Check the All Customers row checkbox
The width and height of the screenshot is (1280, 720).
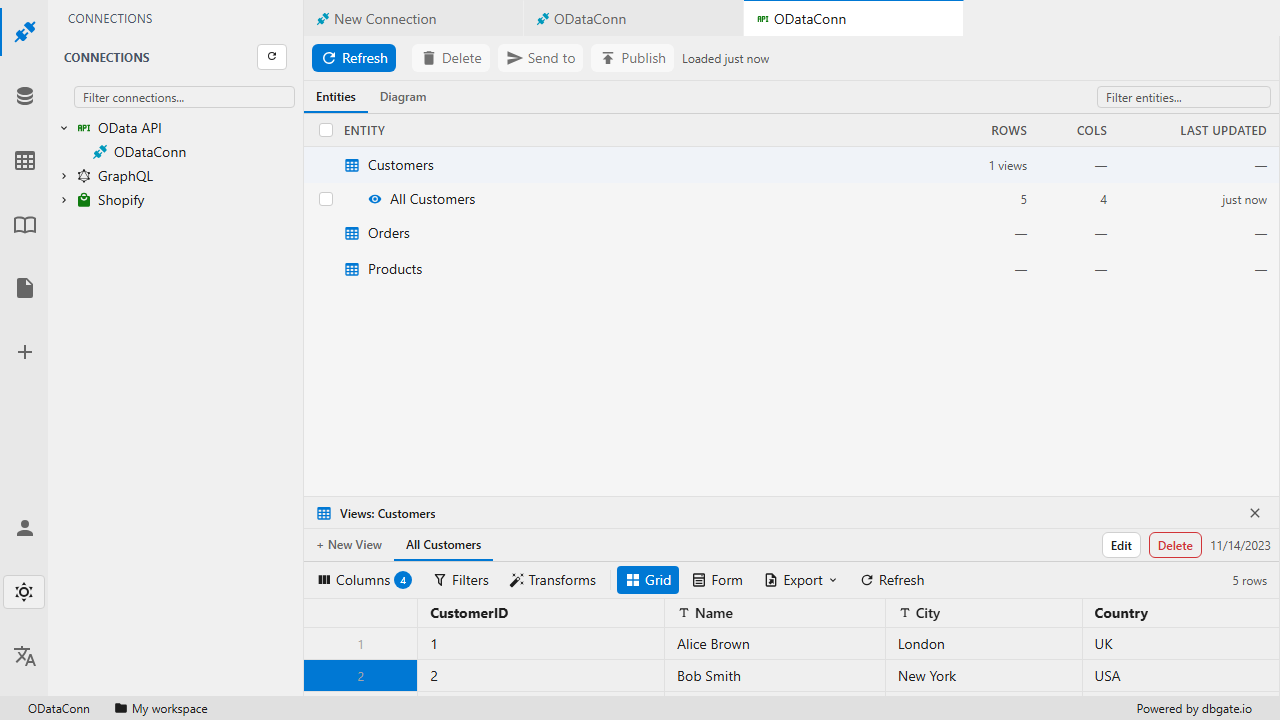[326, 199]
